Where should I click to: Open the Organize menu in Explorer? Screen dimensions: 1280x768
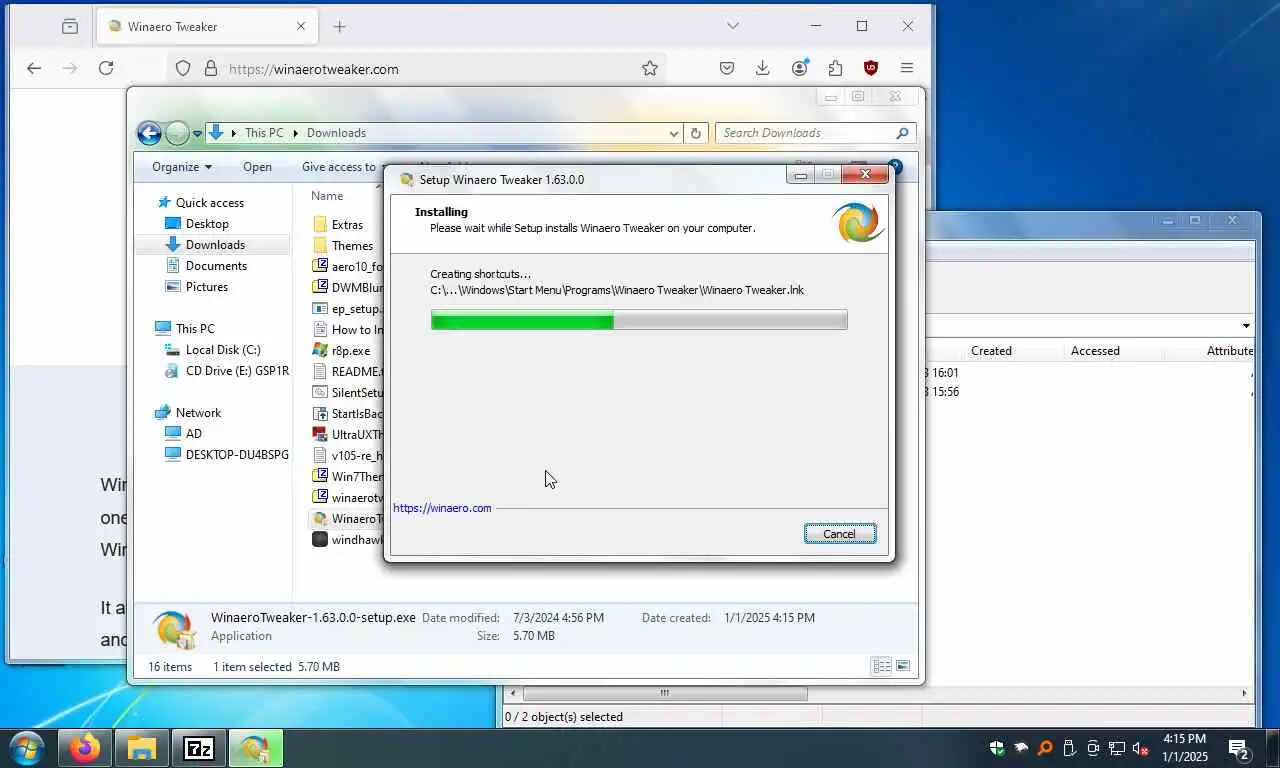pos(182,167)
